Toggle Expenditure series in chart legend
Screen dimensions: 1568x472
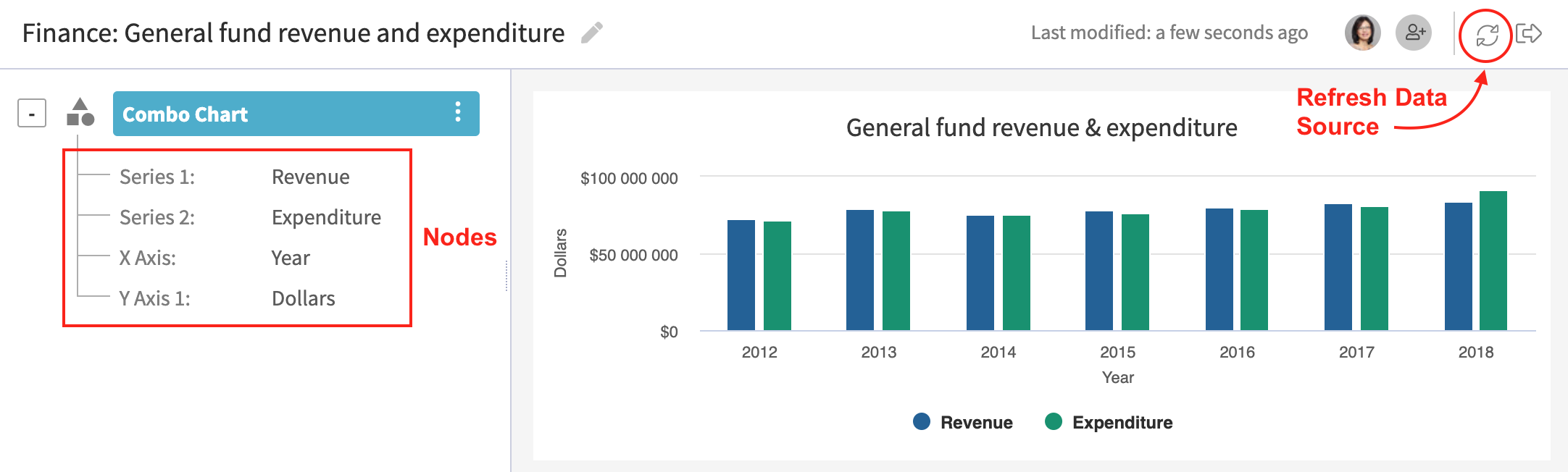click(x=1122, y=422)
